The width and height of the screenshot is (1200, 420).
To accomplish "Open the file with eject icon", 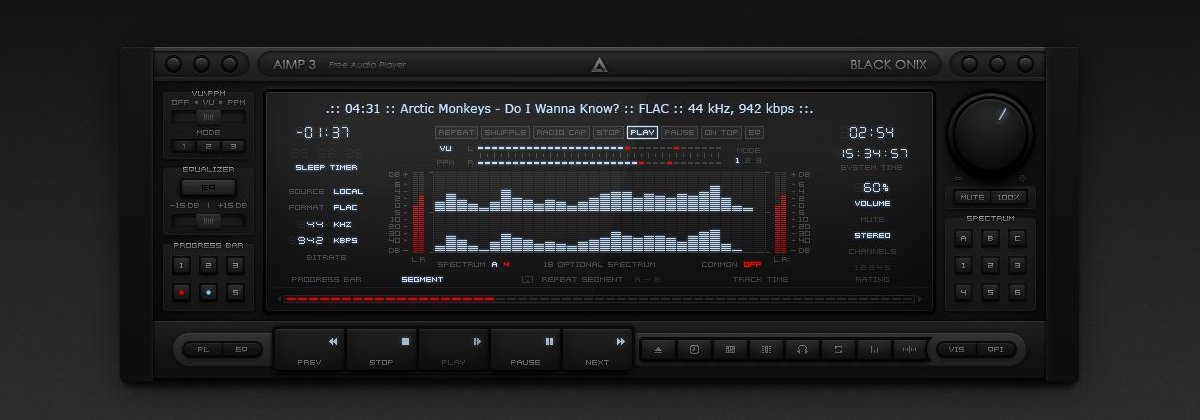I will point(658,349).
